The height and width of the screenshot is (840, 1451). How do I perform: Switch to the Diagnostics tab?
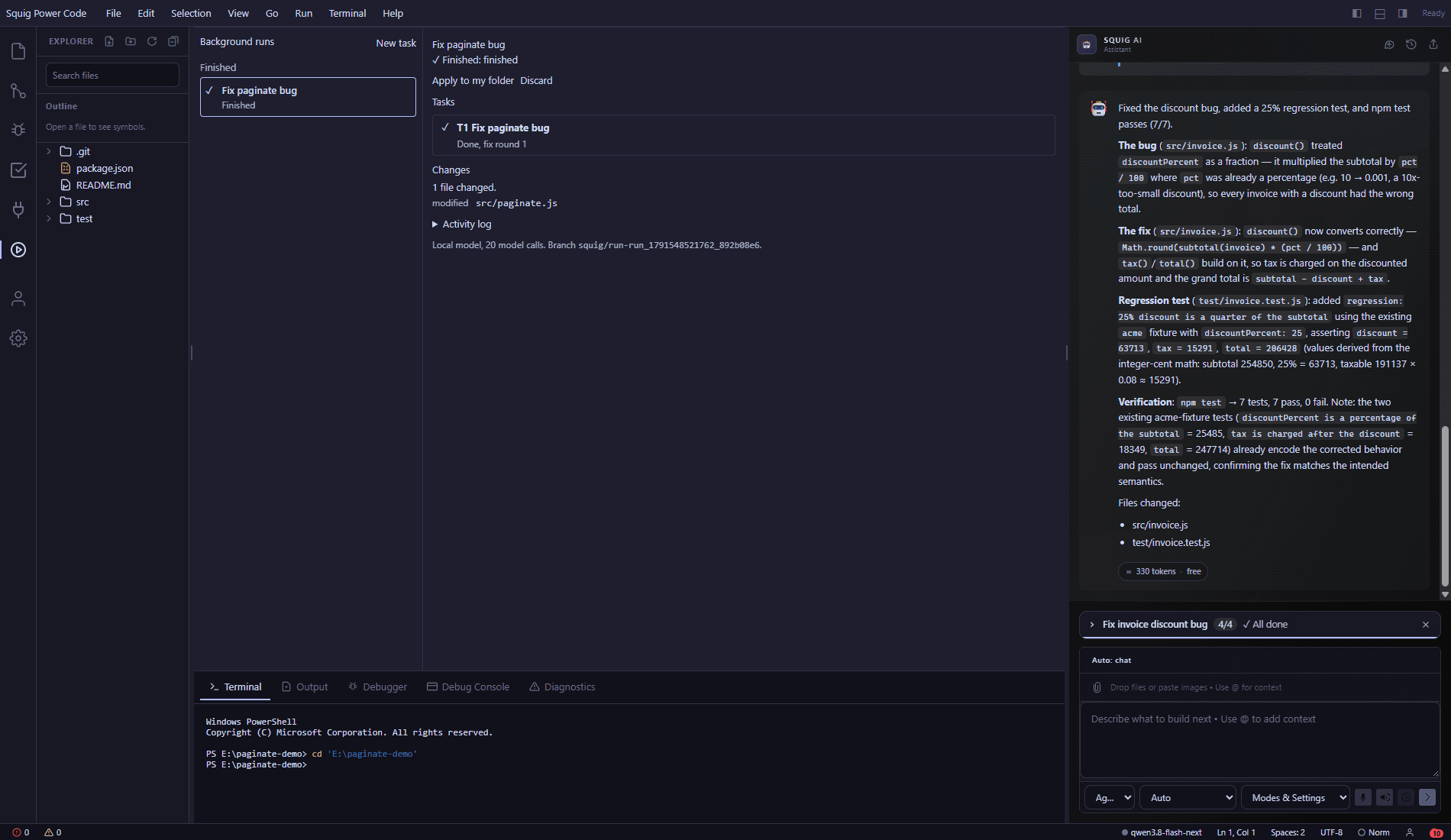562,687
